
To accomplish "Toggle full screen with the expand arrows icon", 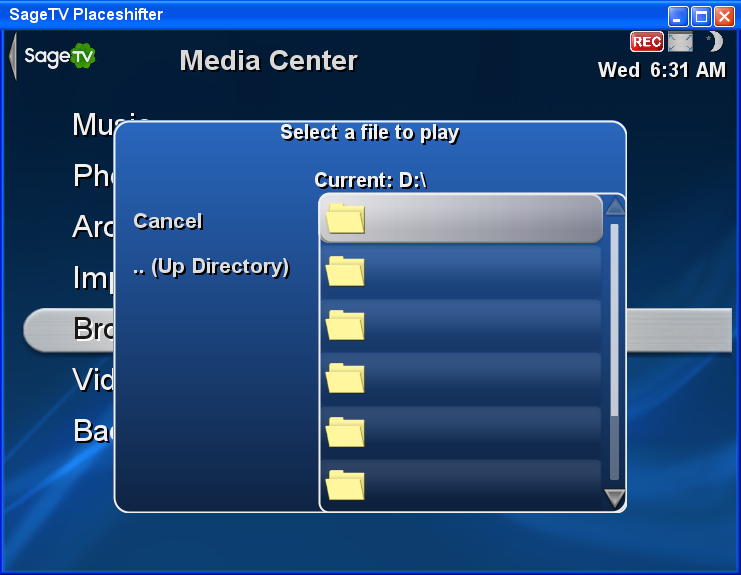I will click(x=681, y=42).
